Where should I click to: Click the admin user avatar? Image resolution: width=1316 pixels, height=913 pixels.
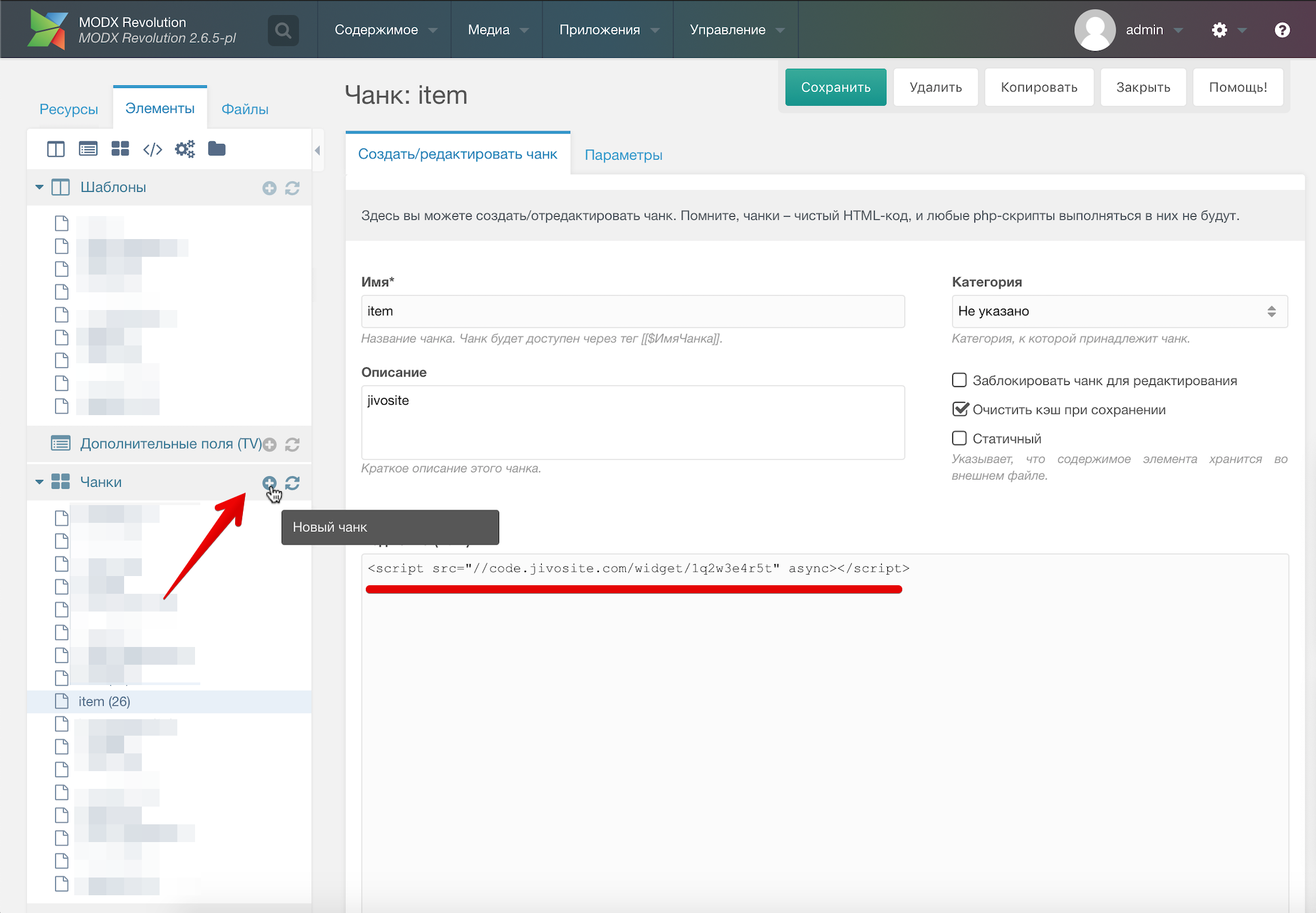point(1095,30)
